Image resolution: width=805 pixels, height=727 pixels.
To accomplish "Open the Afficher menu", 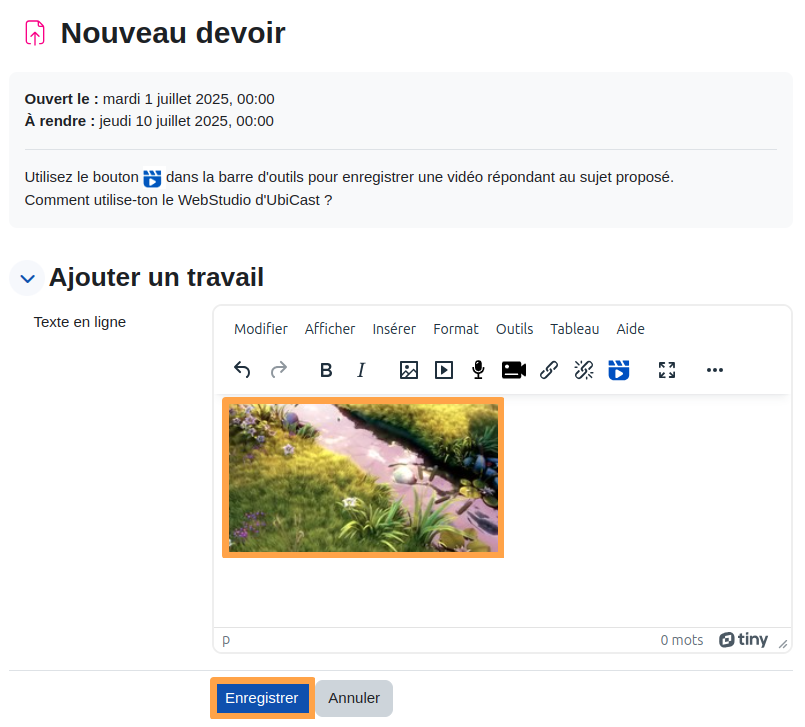I will tap(330, 329).
